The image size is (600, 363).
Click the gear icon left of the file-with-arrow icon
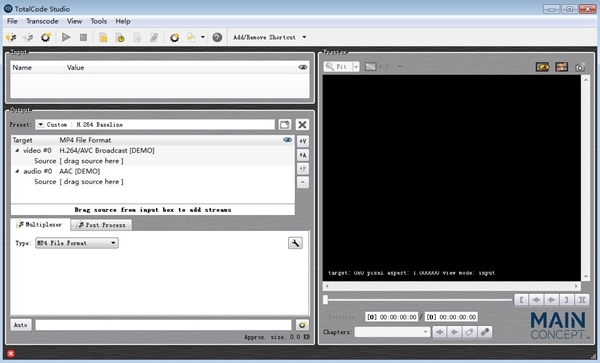[174, 37]
